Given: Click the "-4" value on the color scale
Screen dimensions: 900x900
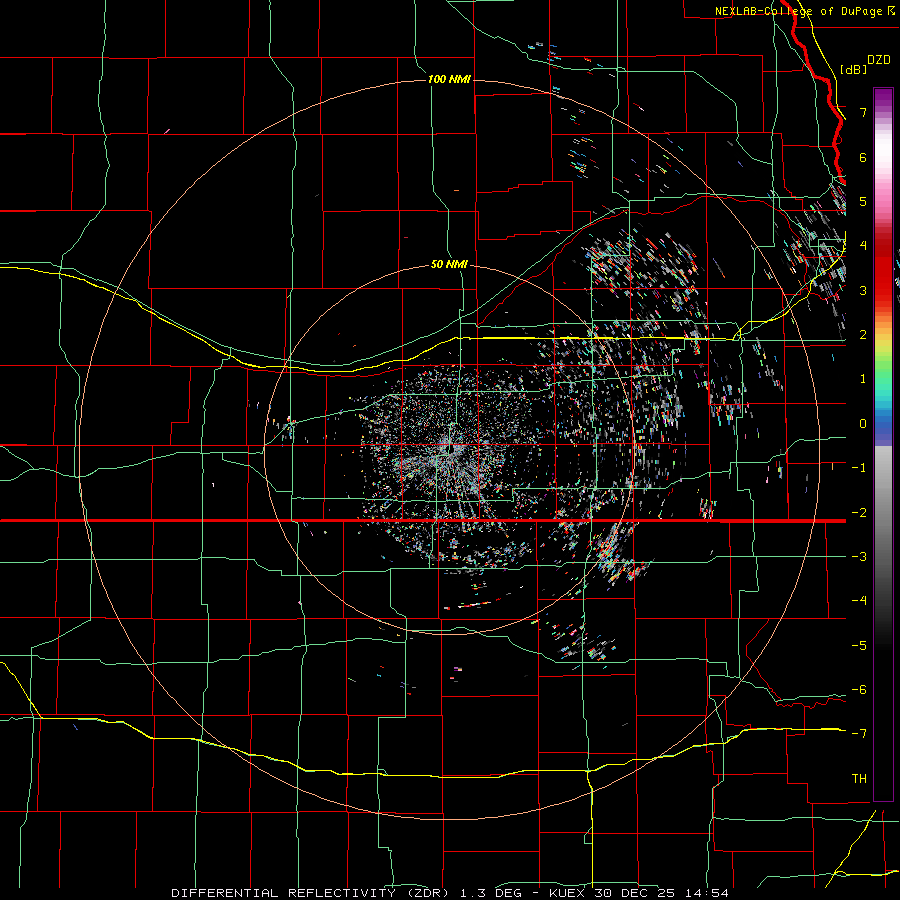Looking at the screenshot, I should tap(859, 601).
